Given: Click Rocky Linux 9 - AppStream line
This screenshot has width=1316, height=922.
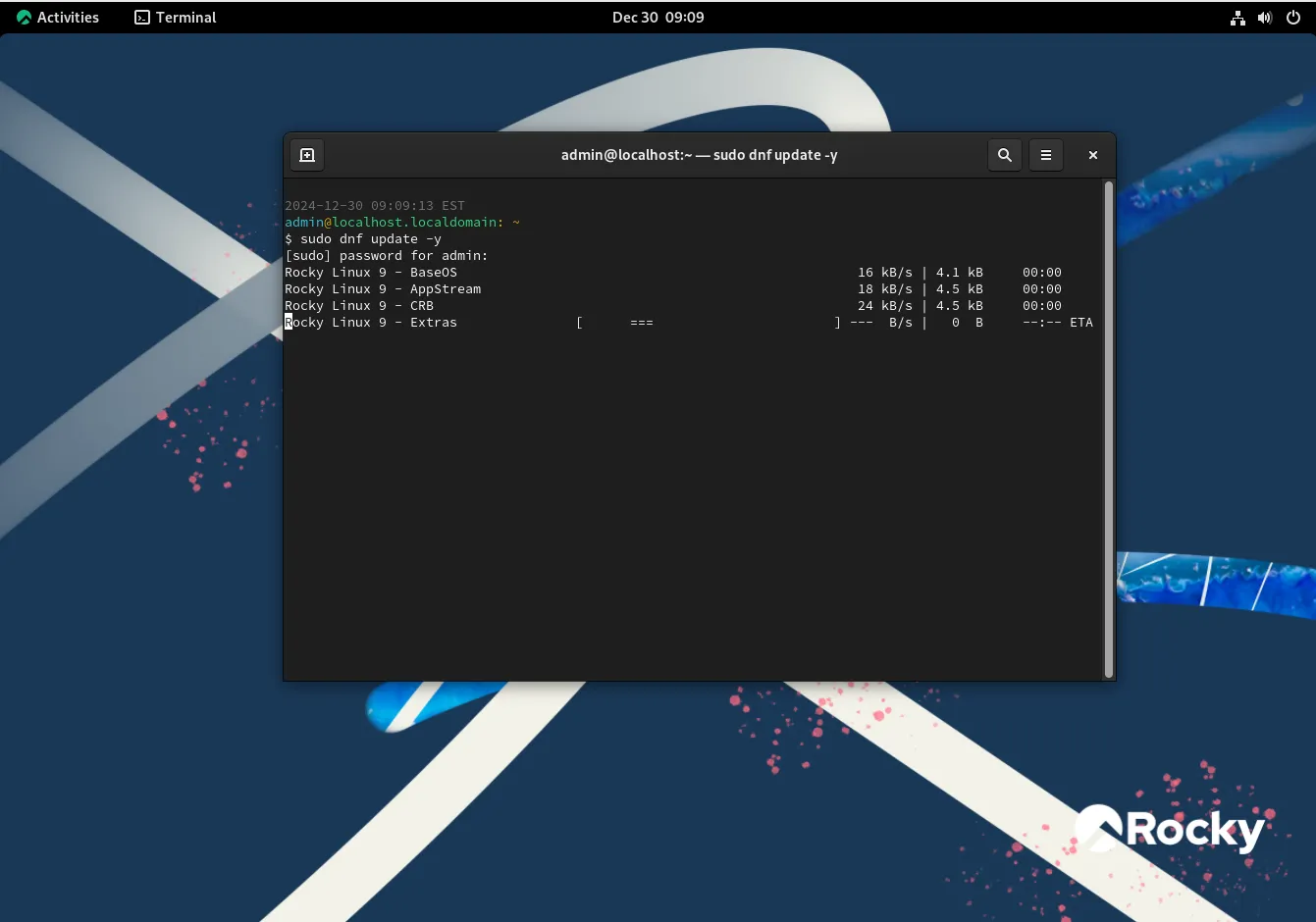Looking at the screenshot, I should [673, 289].
